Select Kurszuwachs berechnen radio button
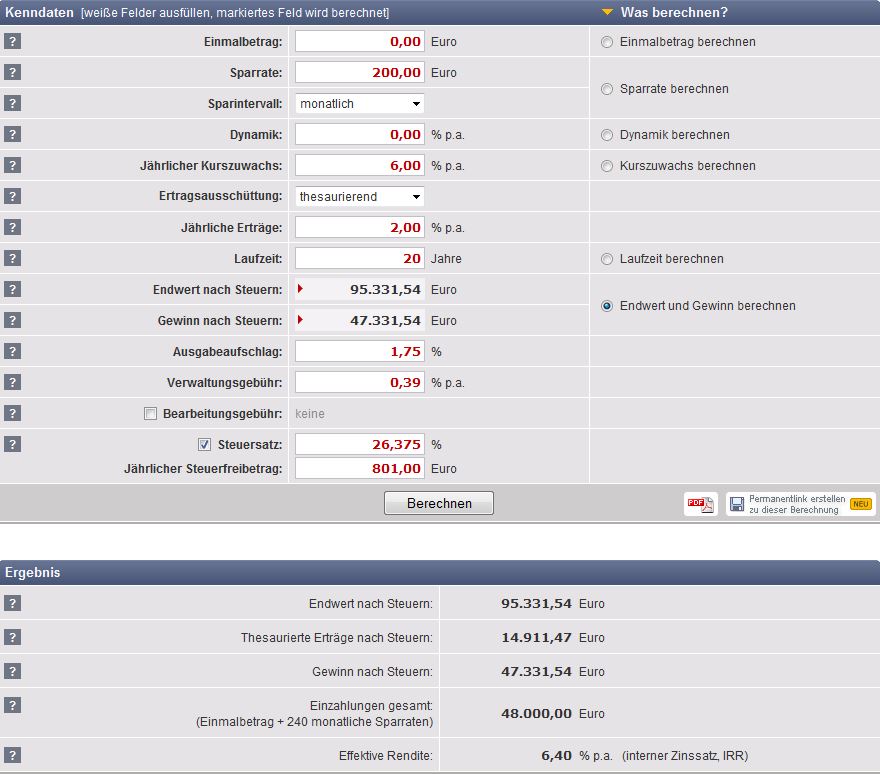The width and height of the screenshot is (880, 774). [x=607, y=166]
